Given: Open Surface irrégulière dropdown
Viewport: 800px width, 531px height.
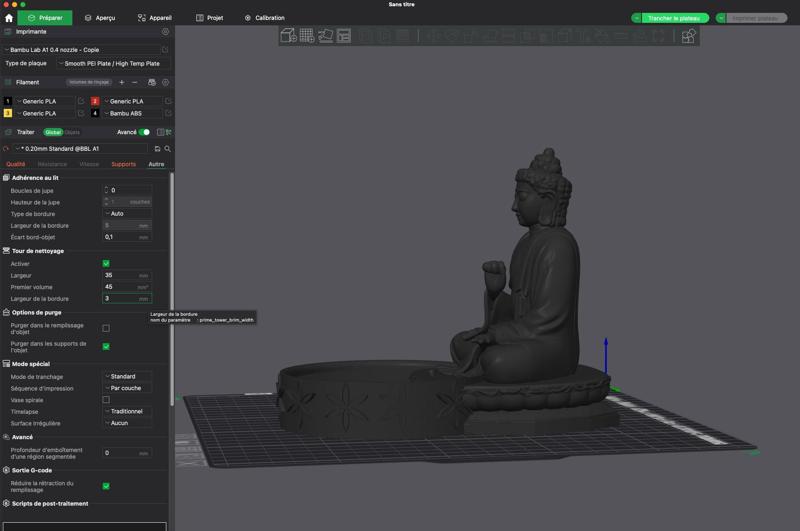Looking at the screenshot, I should tap(128, 423).
